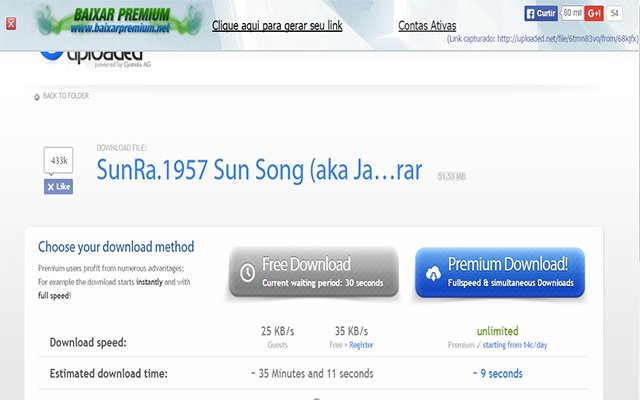Click the 433k like count bubble

58,160
